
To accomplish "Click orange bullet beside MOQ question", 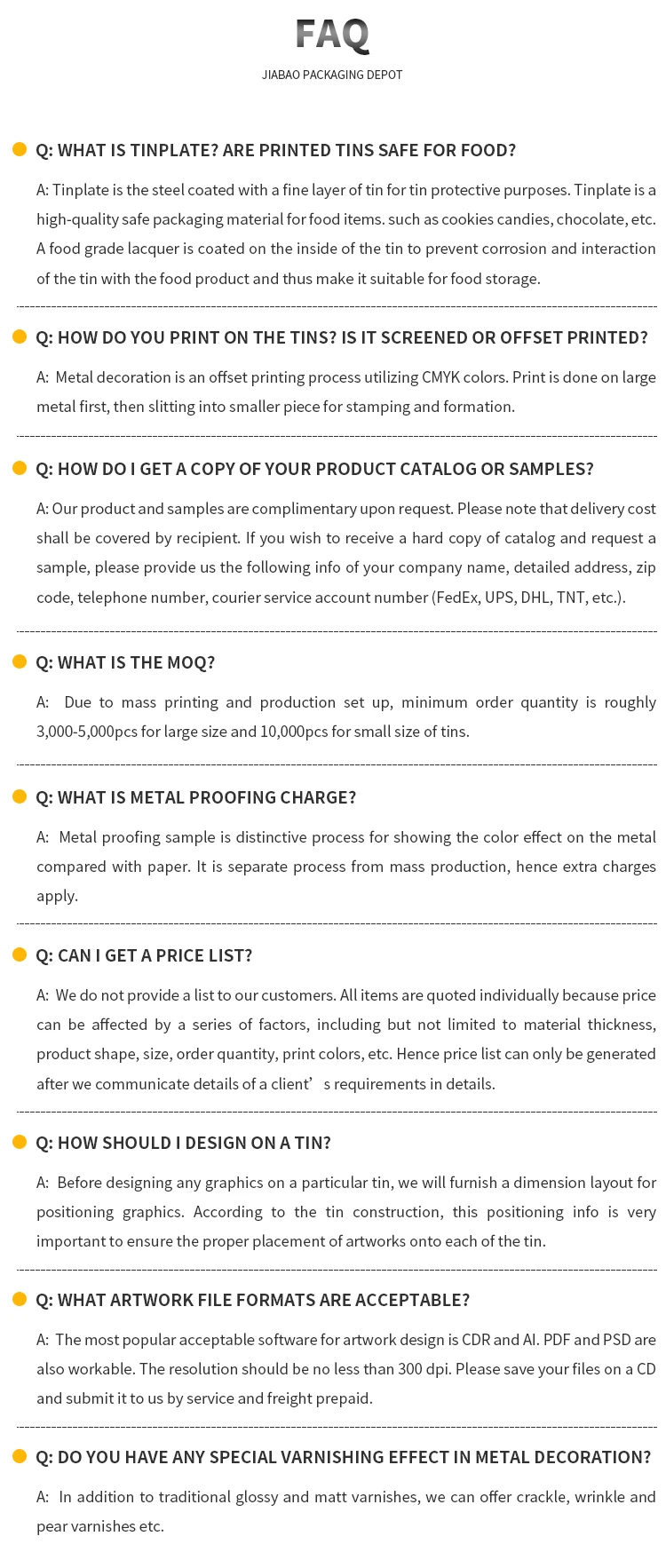I will (20, 661).
